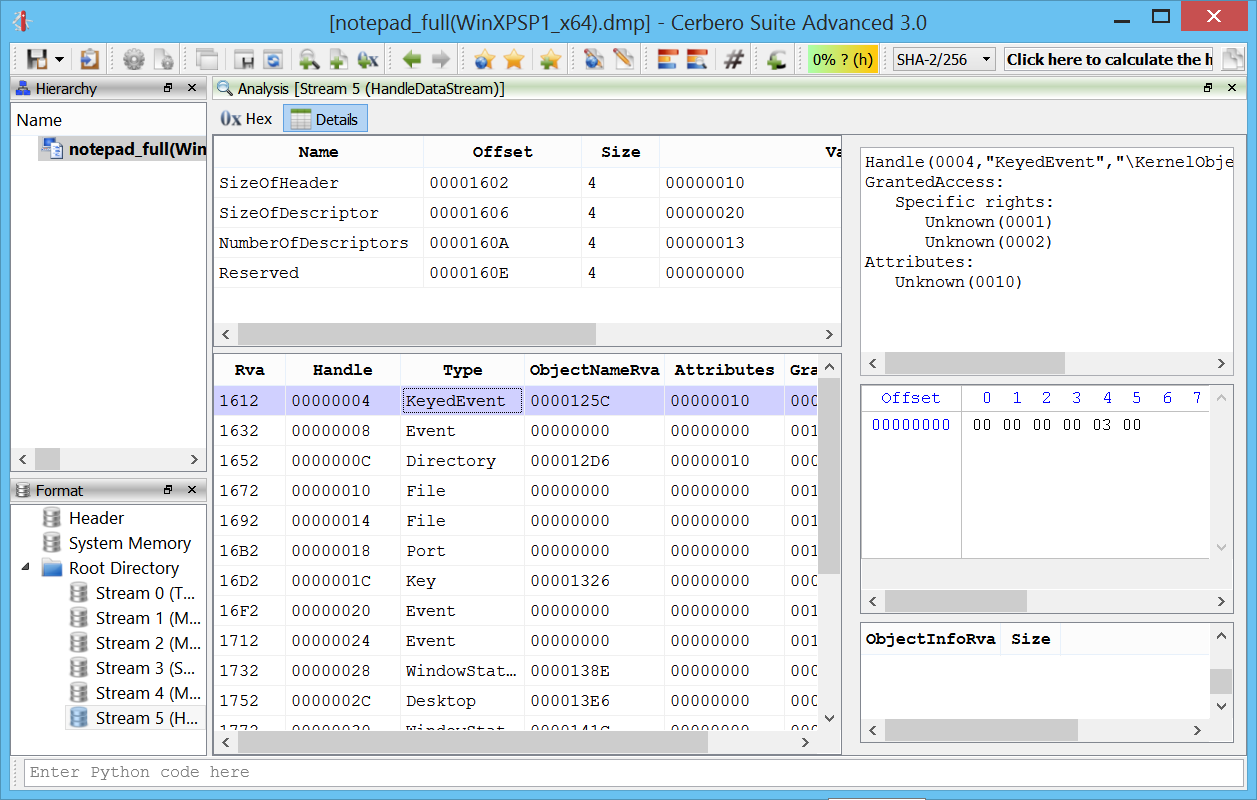Click the window refresh icon

pyautogui.click(x=273, y=59)
